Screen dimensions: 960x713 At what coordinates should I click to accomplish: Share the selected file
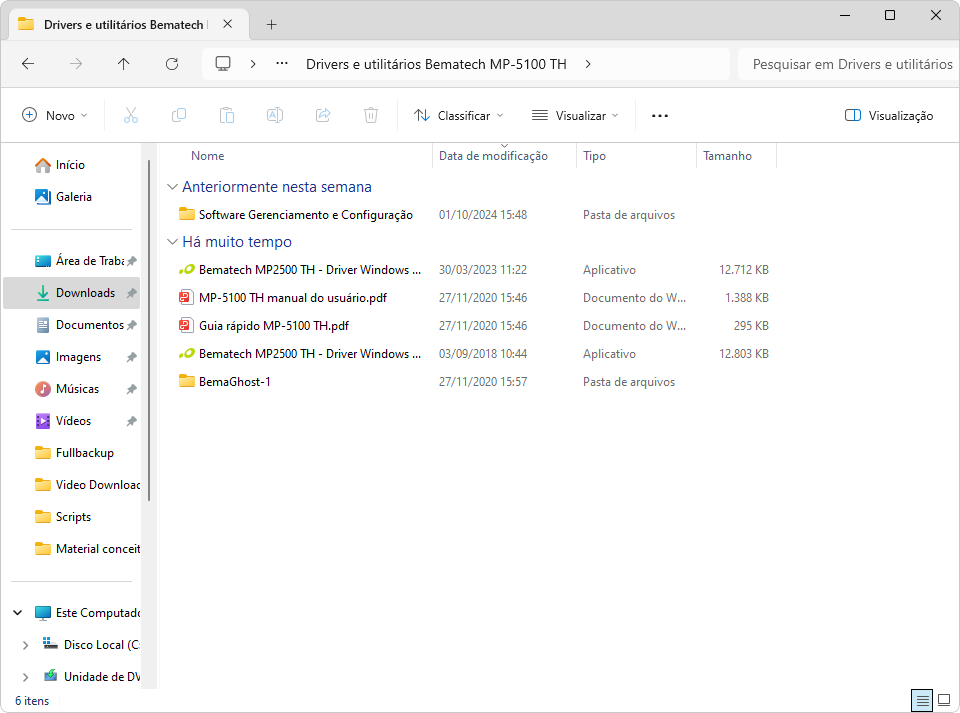(323, 115)
